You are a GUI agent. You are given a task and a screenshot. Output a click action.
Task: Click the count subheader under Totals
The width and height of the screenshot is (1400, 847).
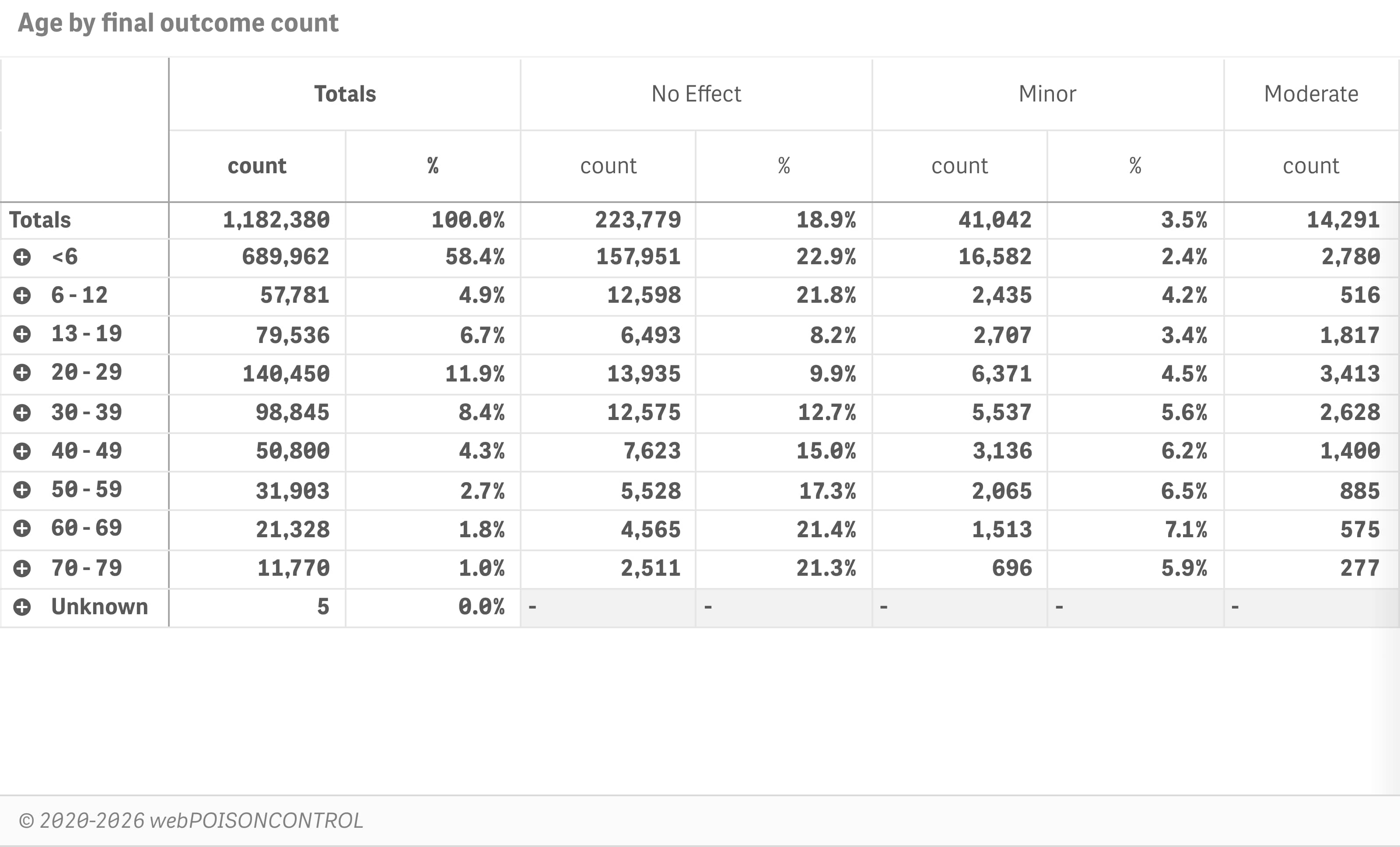(x=257, y=166)
